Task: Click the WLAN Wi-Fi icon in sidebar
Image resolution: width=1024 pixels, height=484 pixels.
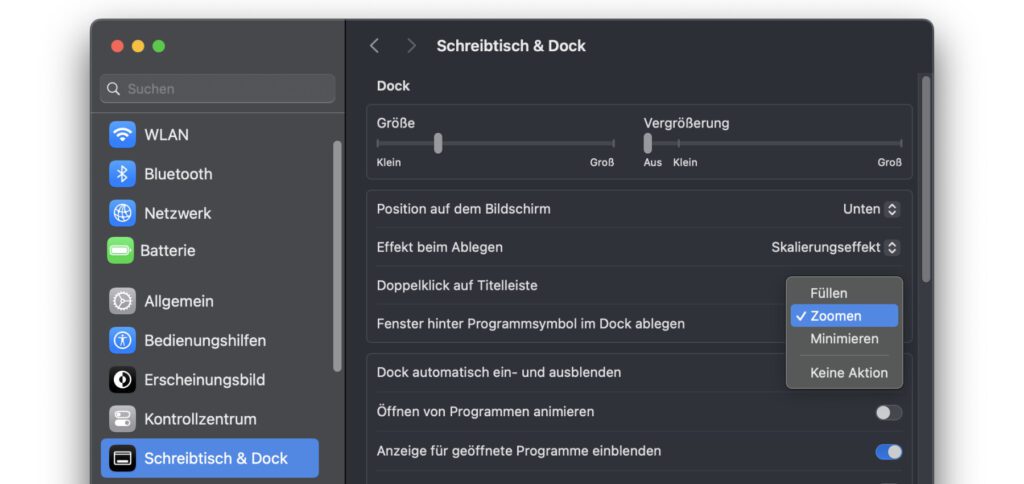Action: (122, 135)
